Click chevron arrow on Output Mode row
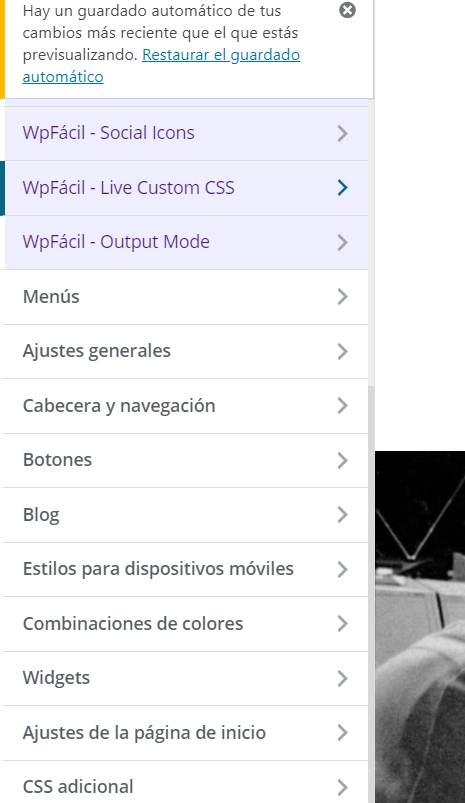 click(x=343, y=242)
